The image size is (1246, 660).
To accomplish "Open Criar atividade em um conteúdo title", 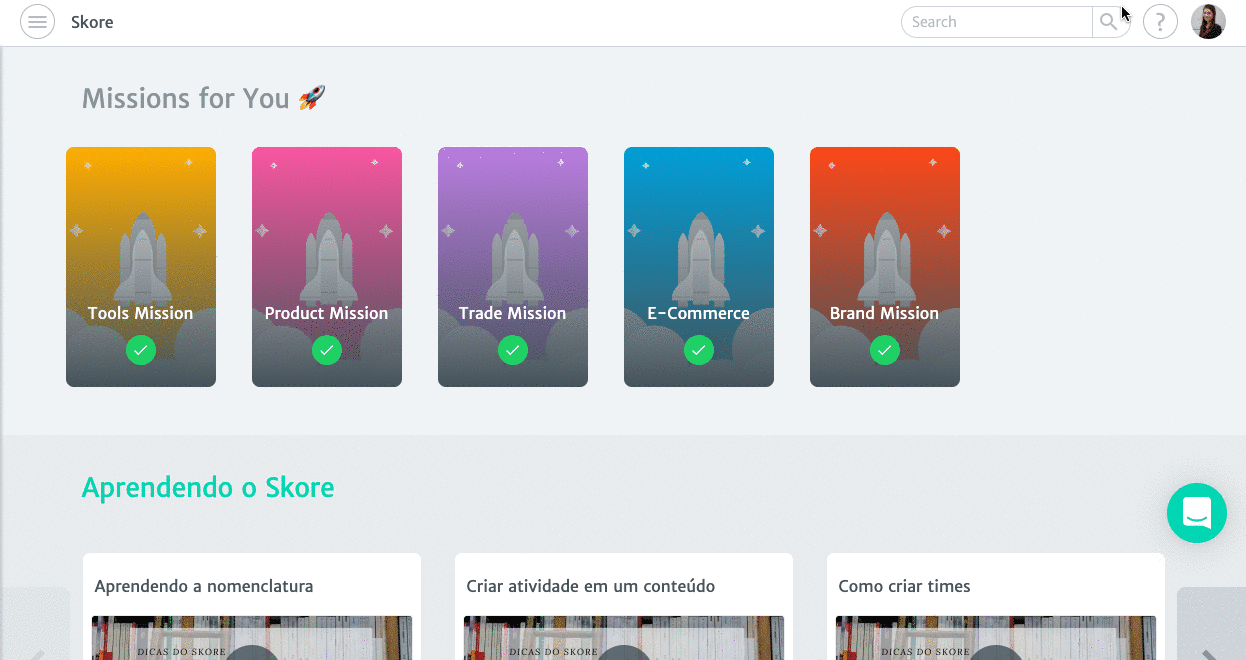I will tap(591, 586).
